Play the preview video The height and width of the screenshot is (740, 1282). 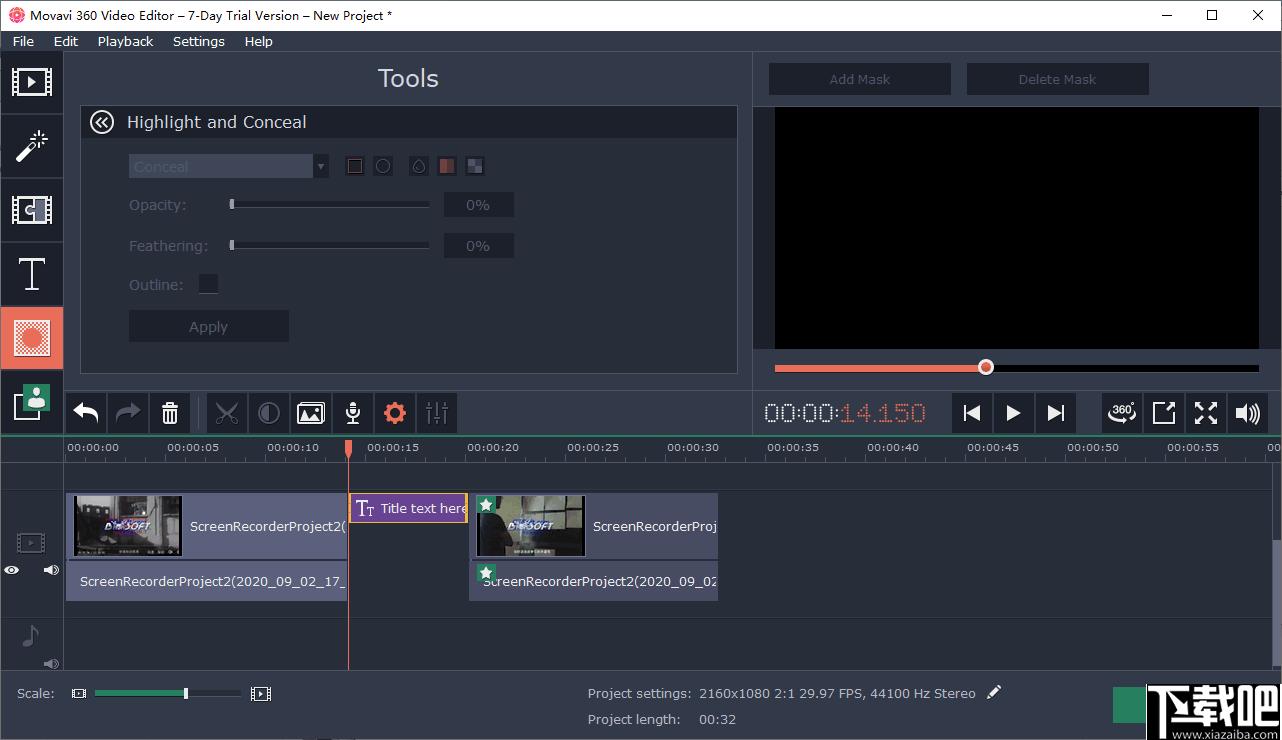[x=1013, y=413]
